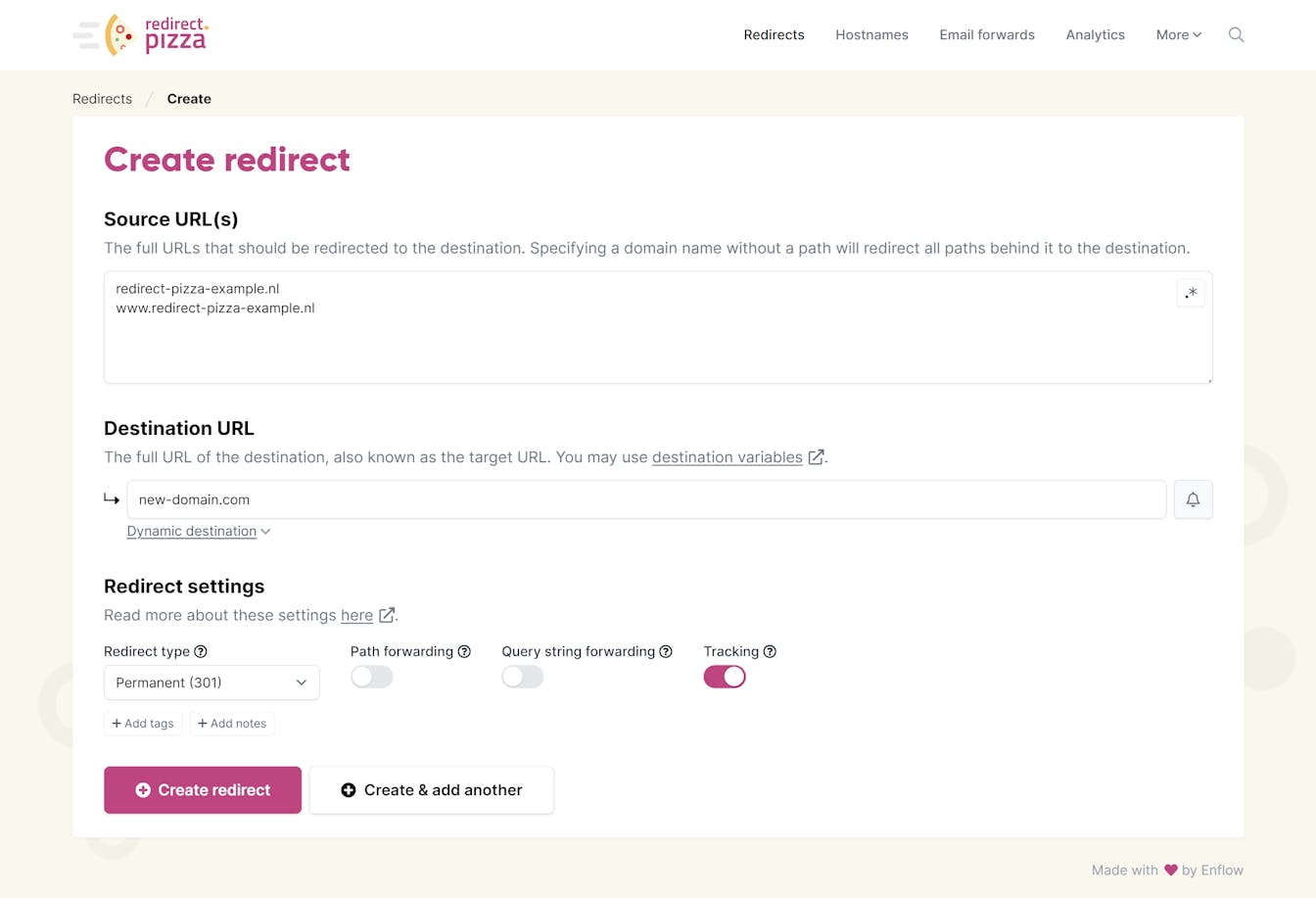Click the heart icon in the footer
1316x898 pixels.
(1170, 870)
